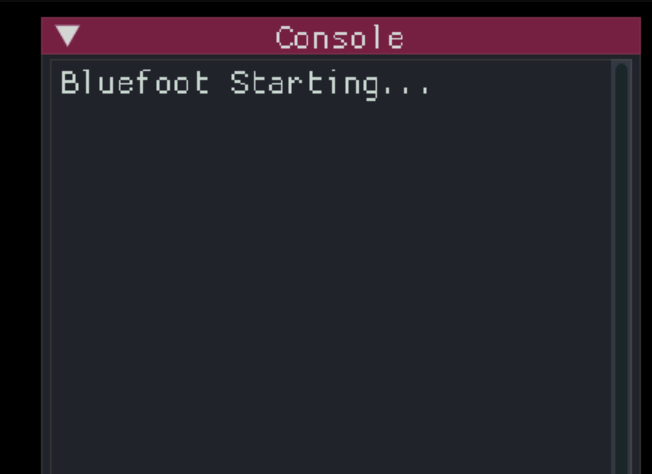Viewport: 652px width, 474px height.
Task: Click the black background left of Console window
Action: click(20, 250)
